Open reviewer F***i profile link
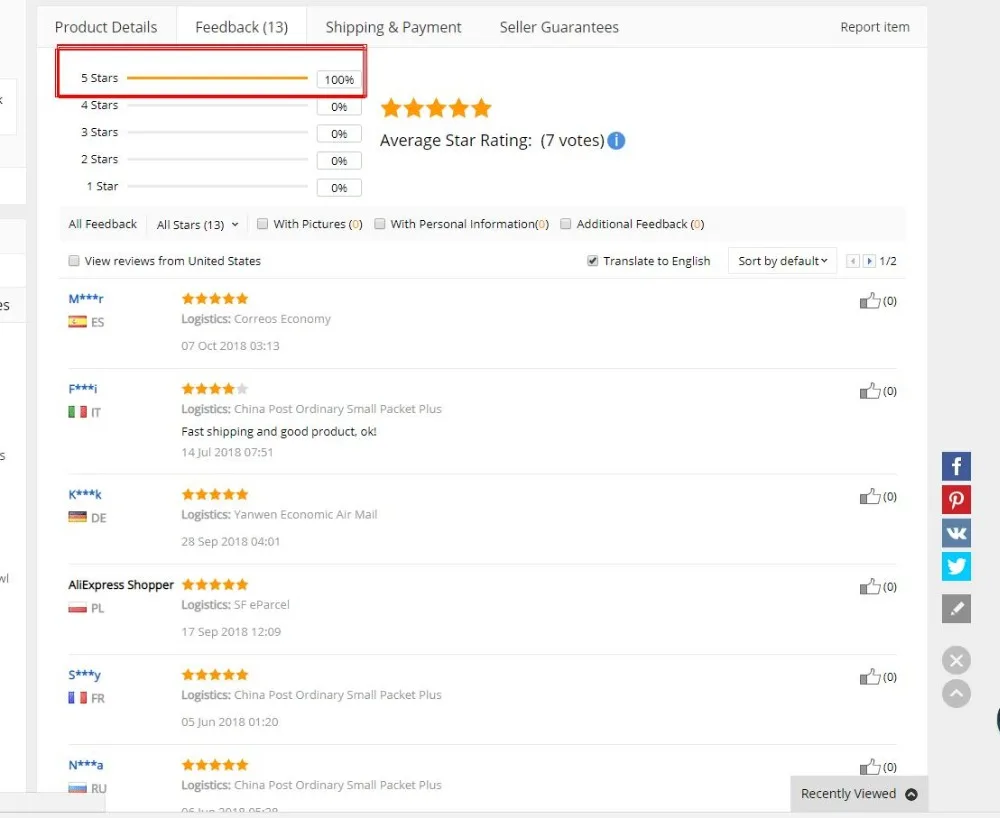Image resolution: width=1000 pixels, height=818 pixels. point(82,388)
